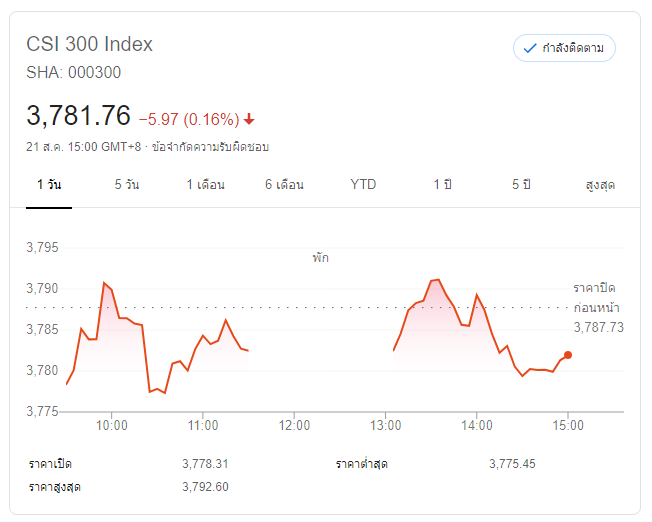This screenshot has height=522, width=652.
Task: Click the ราคาต่ำสุด low value 3,775.45
Action: click(x=512, y=464)
